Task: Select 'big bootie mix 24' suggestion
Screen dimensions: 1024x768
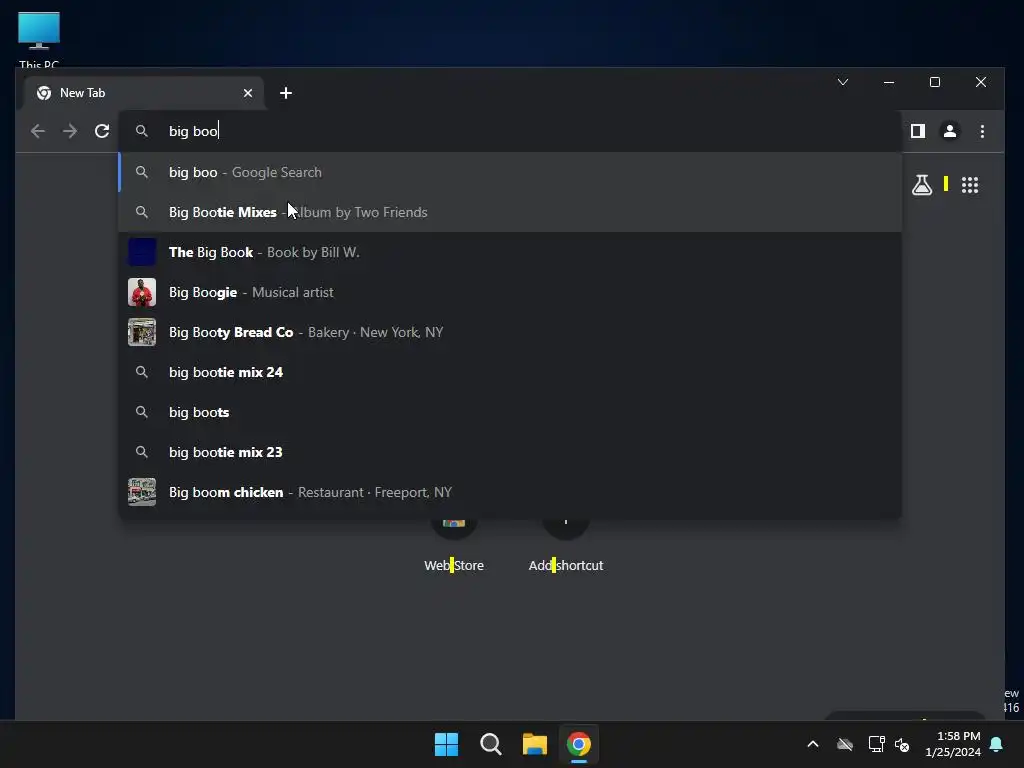Action: click(510, 372)
